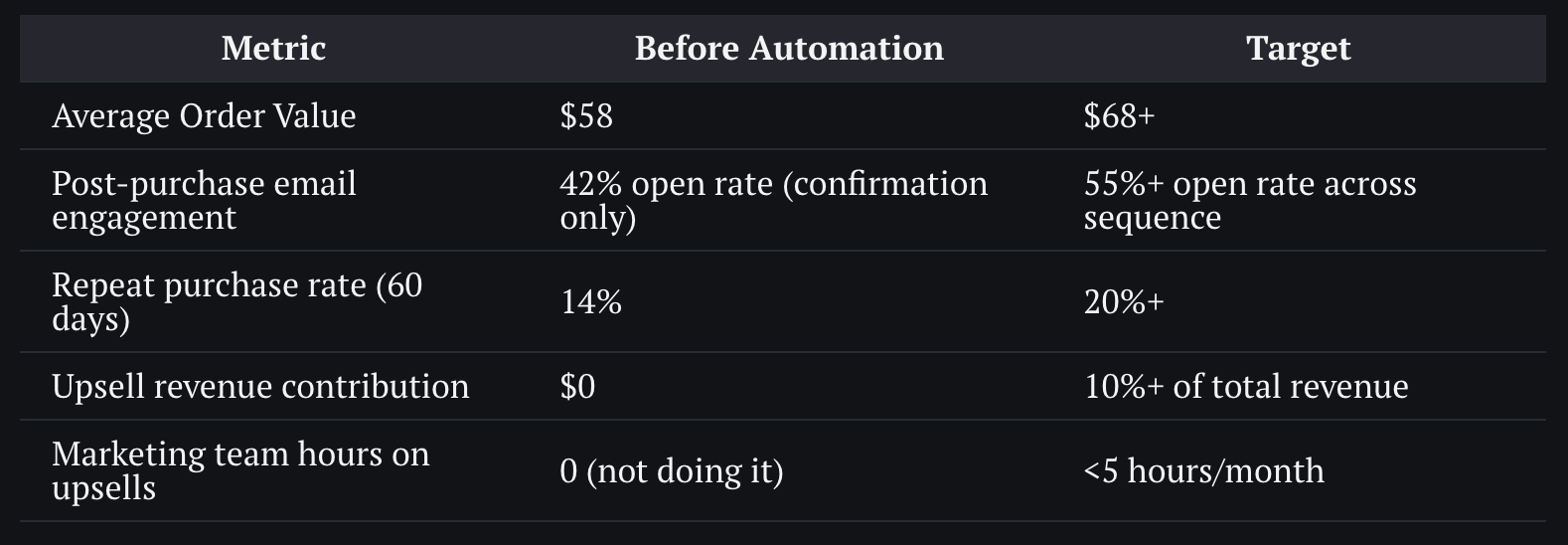
Task: Select the 20%+ target cell
Action: (1123, 301)
